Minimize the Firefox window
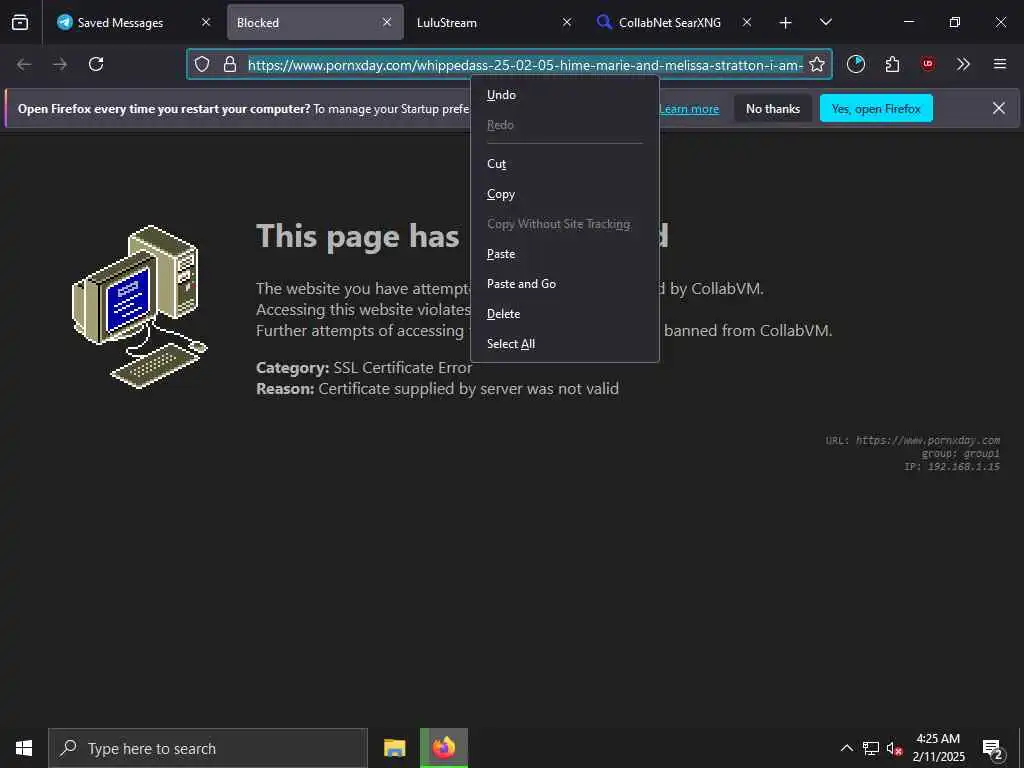The image size is (1024, 768). tap(908, 22)
